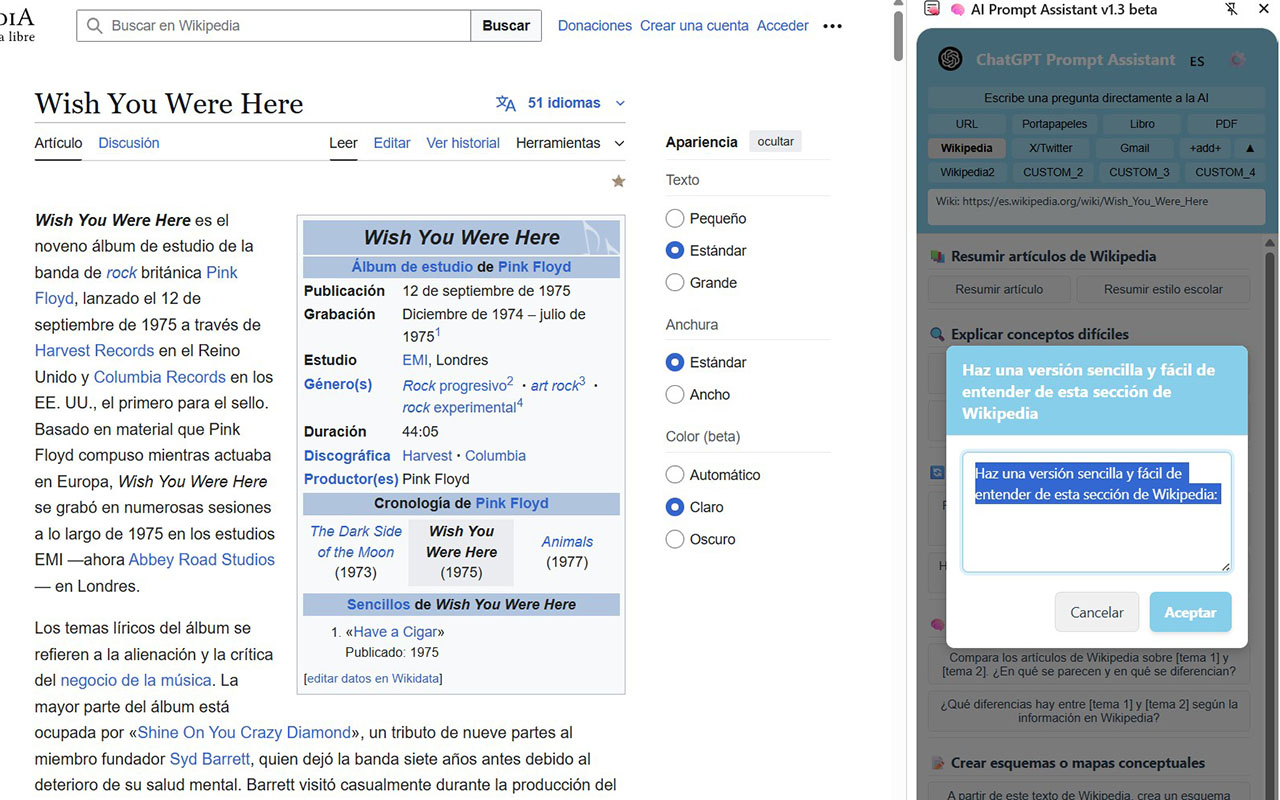Click the Resumir estilo escolar button

1163,289
